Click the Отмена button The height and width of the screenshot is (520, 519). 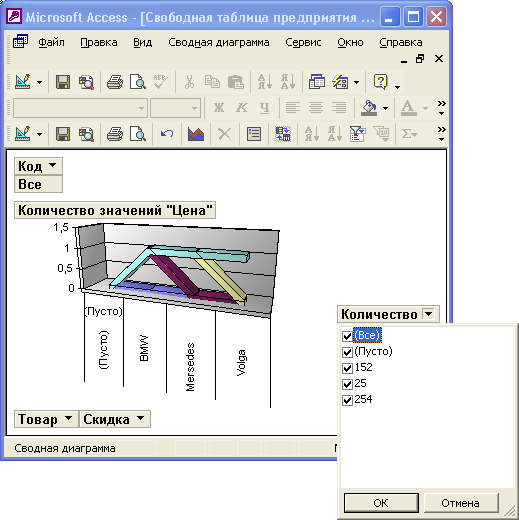461,503
